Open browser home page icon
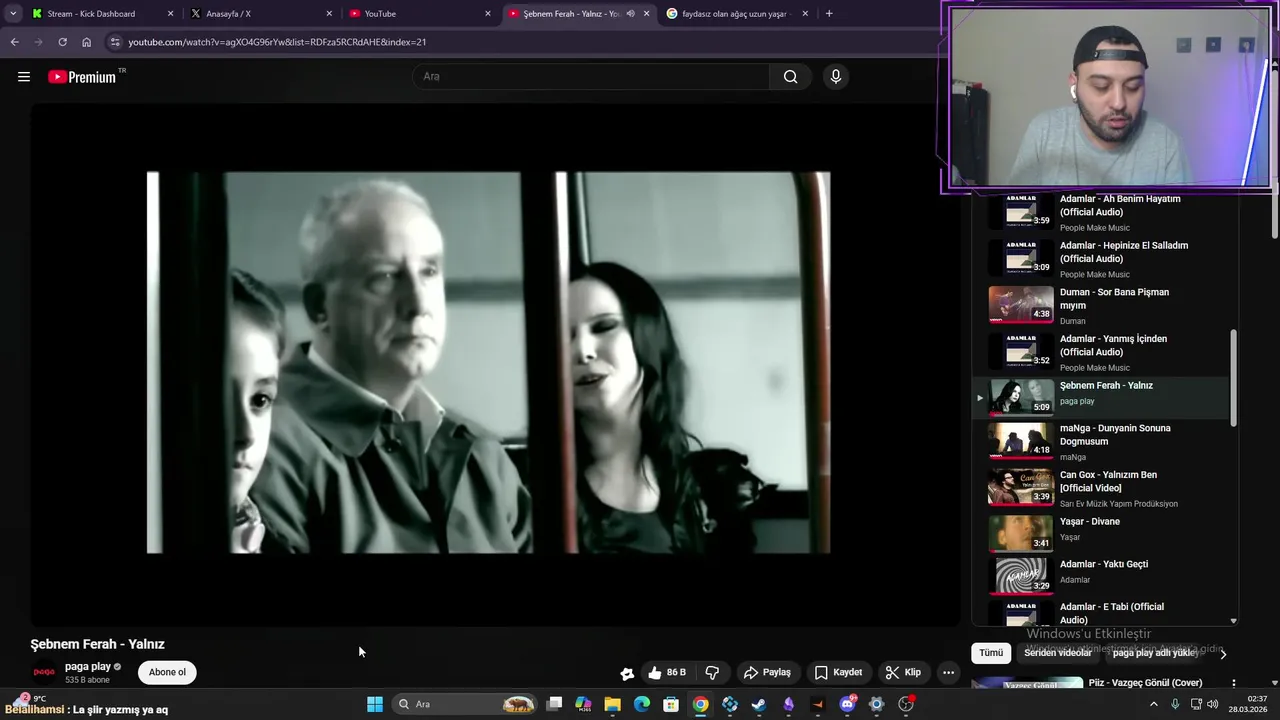The image size is (1280, 720). 86,42
